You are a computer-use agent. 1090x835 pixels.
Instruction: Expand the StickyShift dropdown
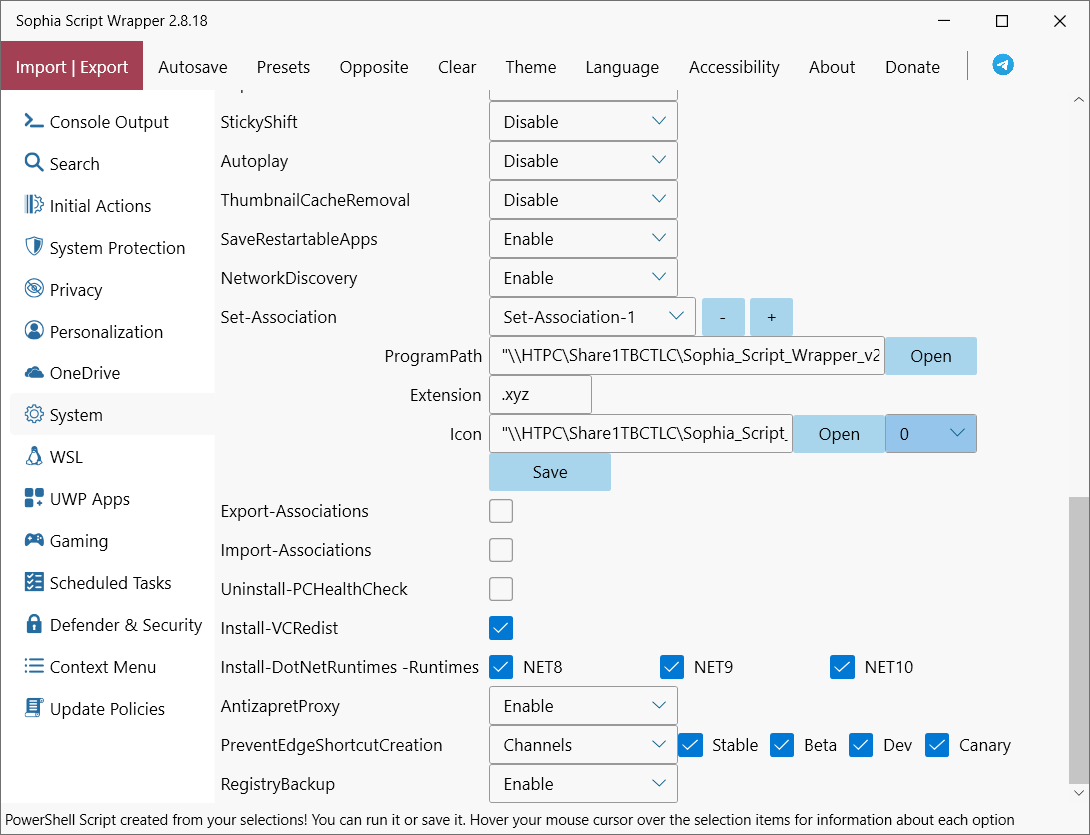pos(583,122)
